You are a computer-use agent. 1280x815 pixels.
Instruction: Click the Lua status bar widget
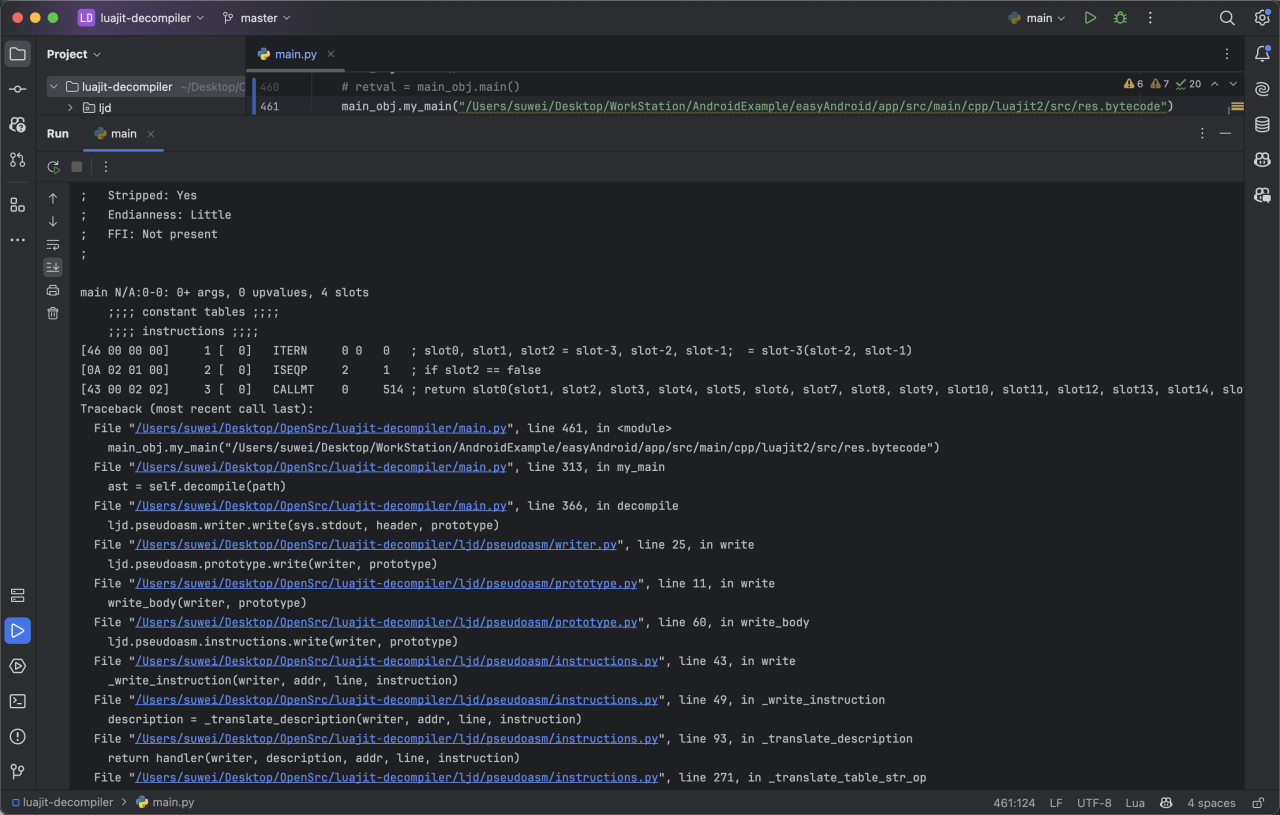point(1135,803)
